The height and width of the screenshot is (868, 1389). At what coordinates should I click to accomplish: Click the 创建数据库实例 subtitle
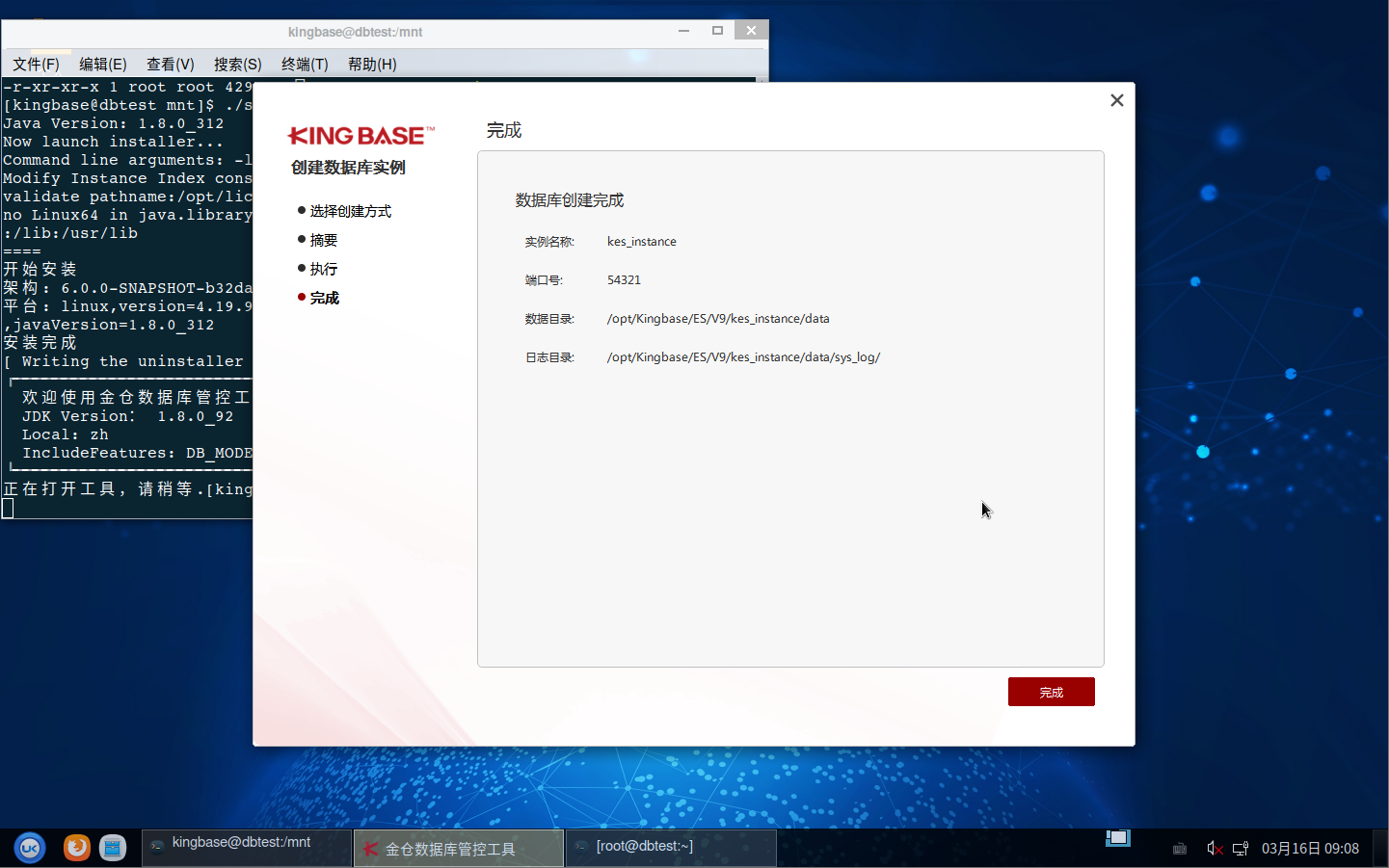coord(348,168)
